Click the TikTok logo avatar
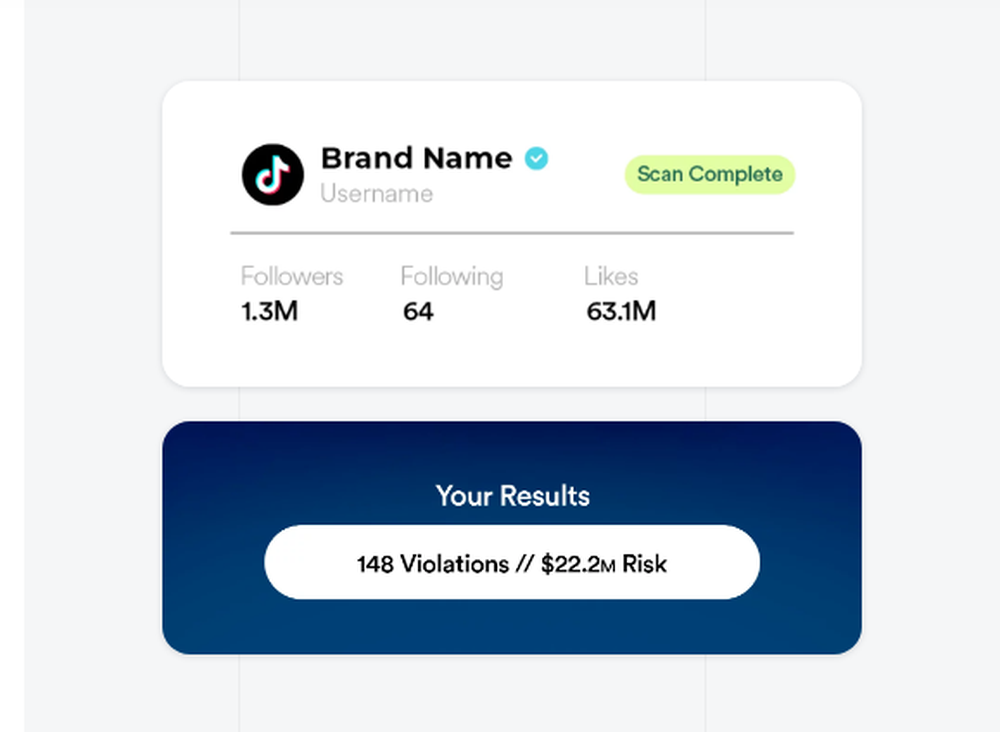This screenshot has width=1000, height=732. point(273,175)
